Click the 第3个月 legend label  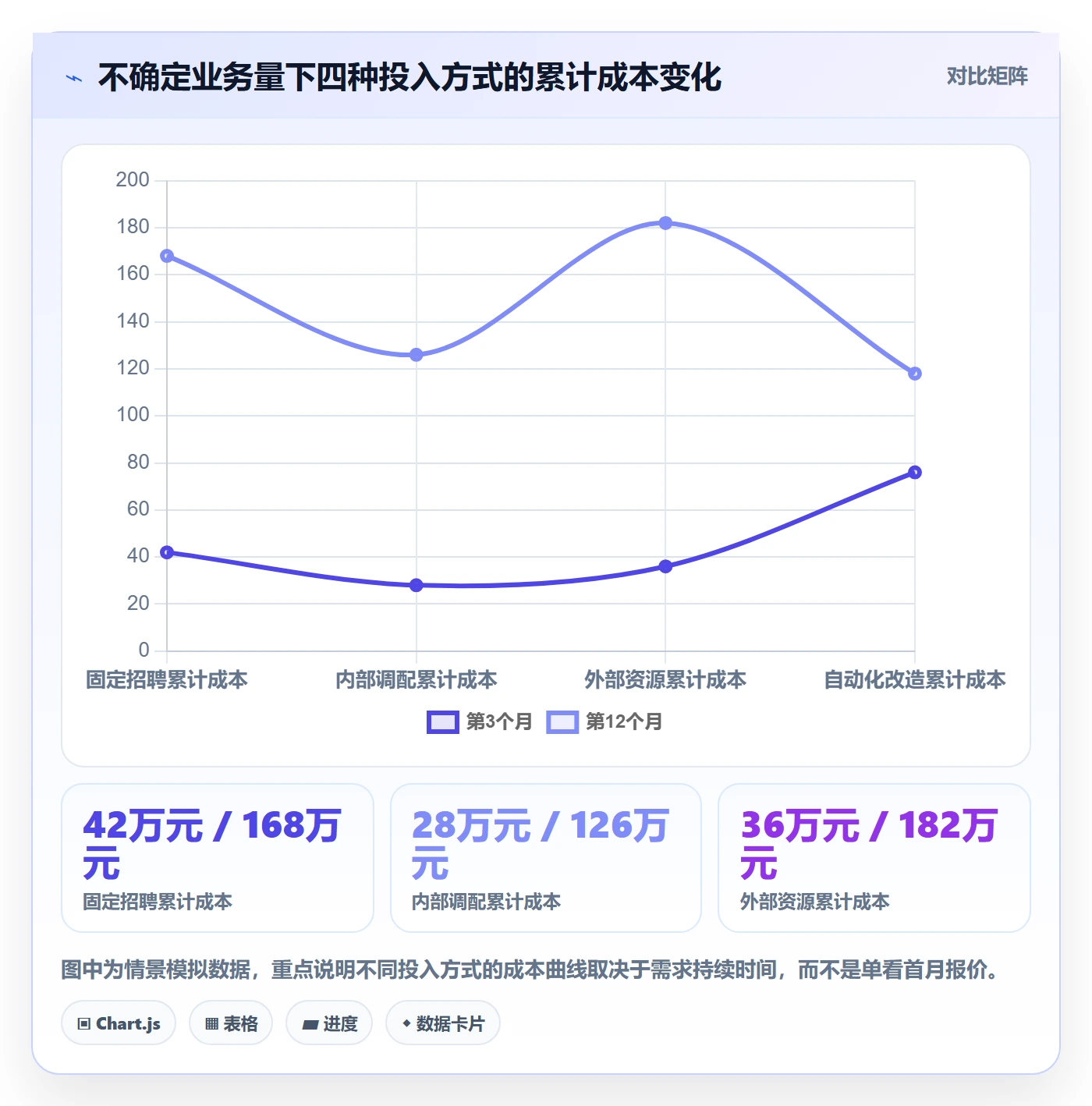pyautogui.click(x=499, y=722)
